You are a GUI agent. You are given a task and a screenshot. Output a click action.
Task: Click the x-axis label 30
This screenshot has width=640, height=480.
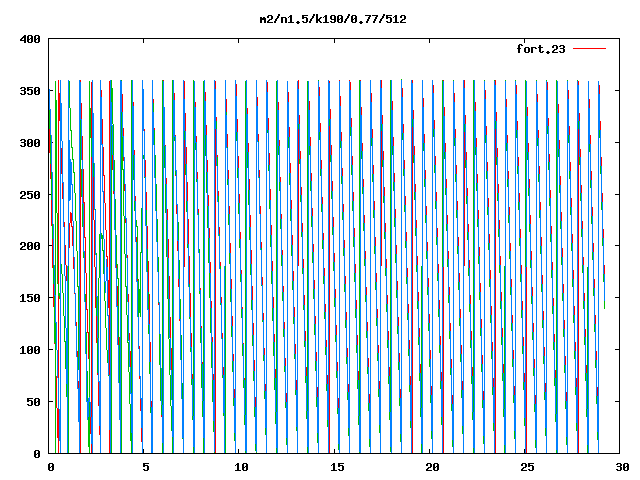pyautogui.click(x=622, y=467)
